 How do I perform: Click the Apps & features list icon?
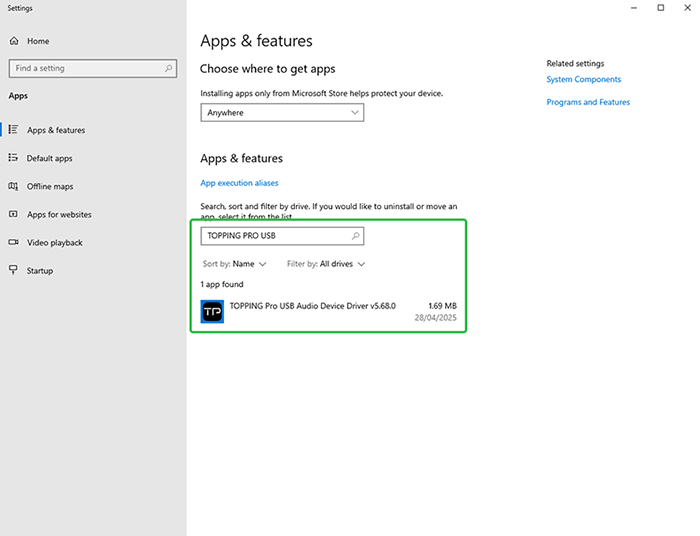pyautogui.click(x=13, y=129)
